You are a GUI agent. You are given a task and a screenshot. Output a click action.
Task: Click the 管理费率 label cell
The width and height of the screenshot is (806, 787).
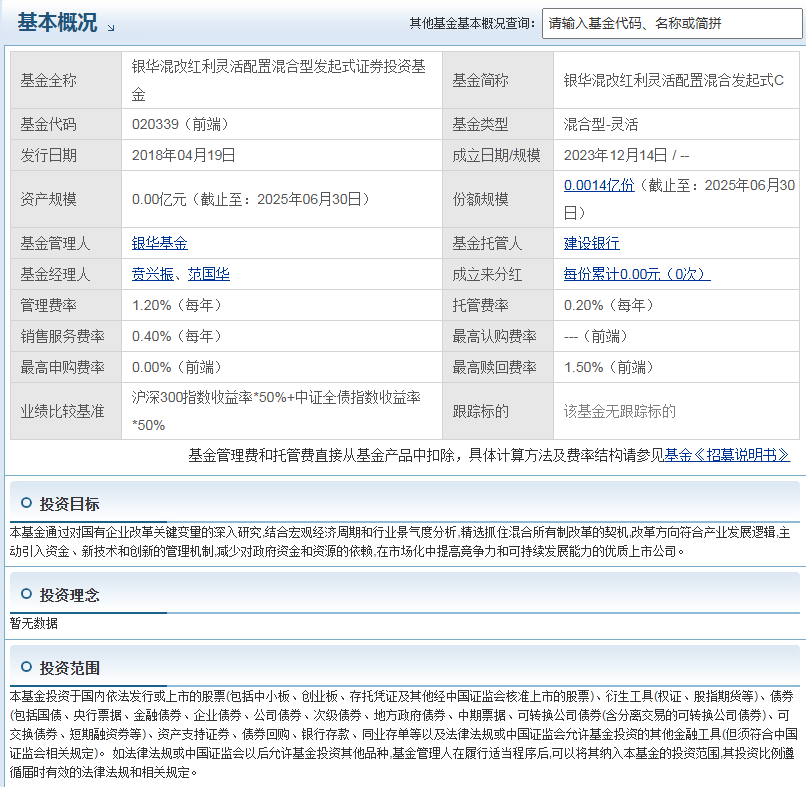[66, 305]
